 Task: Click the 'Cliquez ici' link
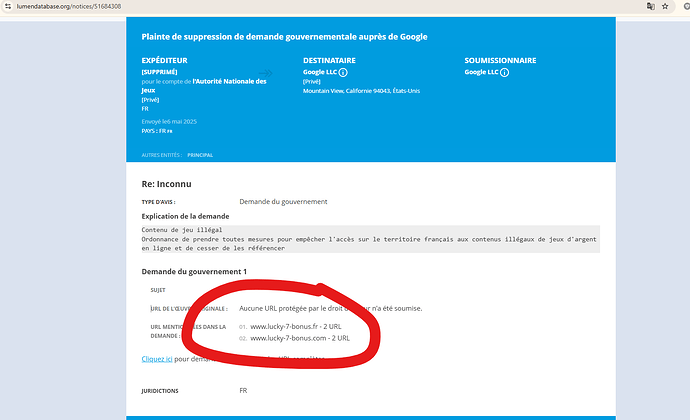(157, 359)
